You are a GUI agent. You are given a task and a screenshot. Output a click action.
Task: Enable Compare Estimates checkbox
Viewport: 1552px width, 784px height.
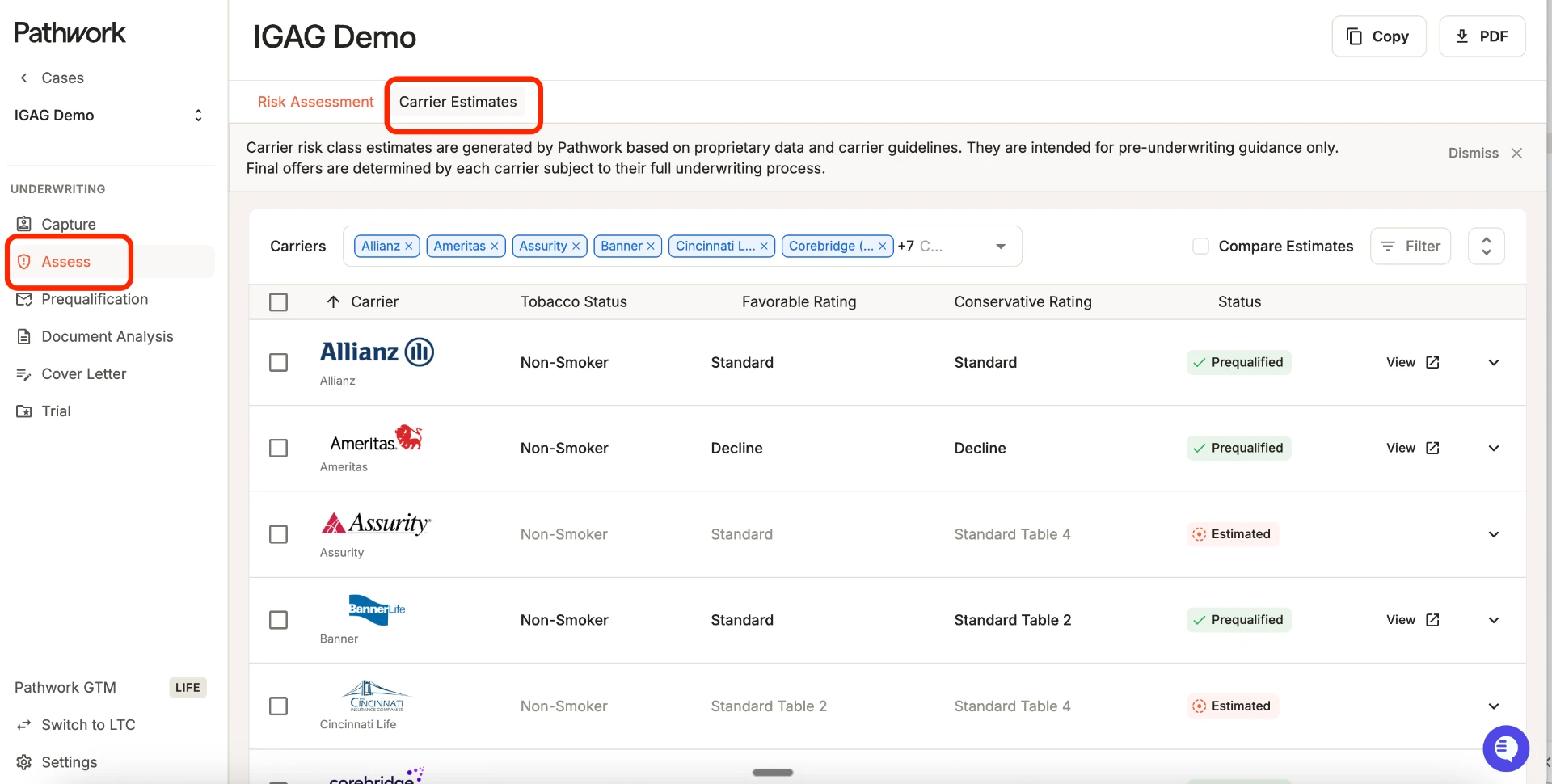click(1200, 246)
